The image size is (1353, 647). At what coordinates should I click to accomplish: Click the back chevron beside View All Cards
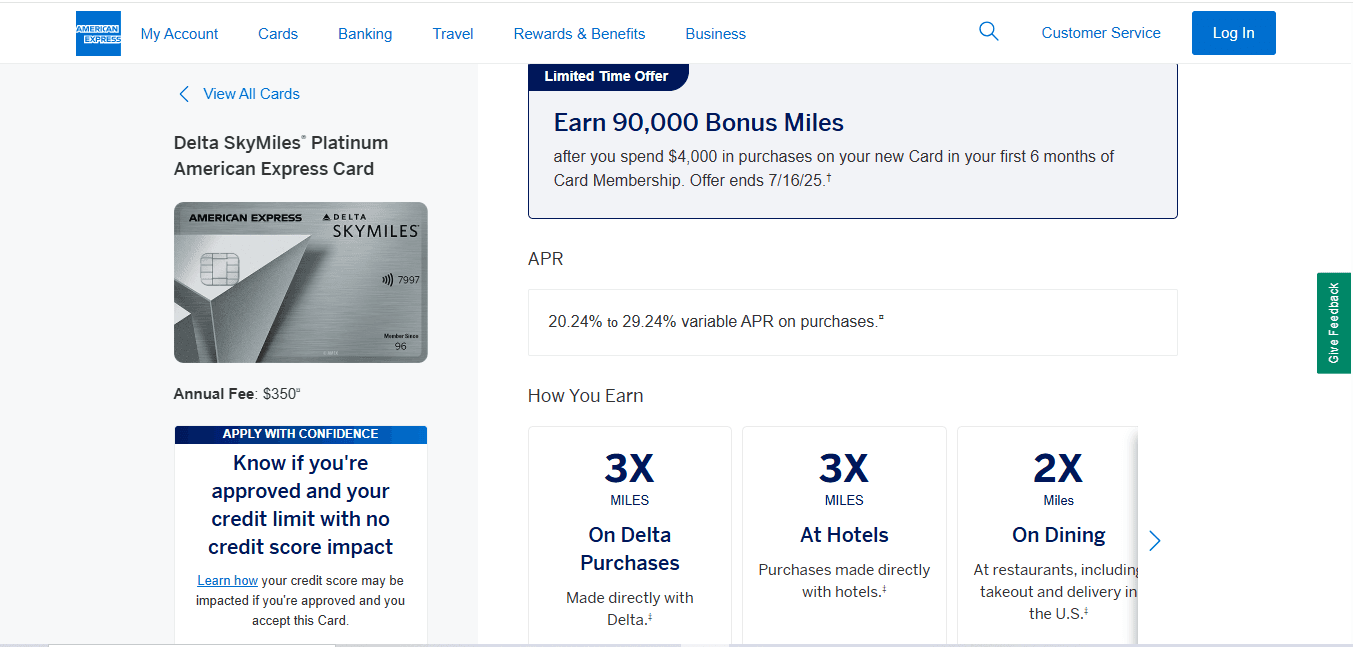184,93
